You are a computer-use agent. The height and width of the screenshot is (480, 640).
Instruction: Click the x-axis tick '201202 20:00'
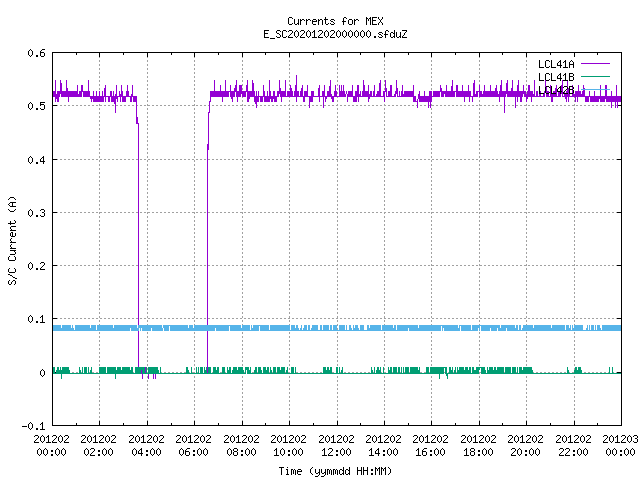[x=525, y=445]
